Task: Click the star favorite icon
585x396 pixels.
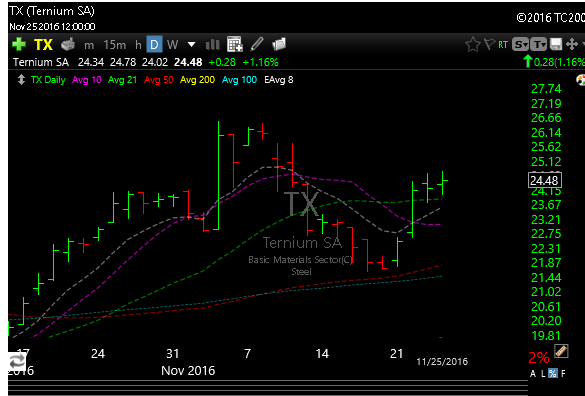Action: [473, 45]
